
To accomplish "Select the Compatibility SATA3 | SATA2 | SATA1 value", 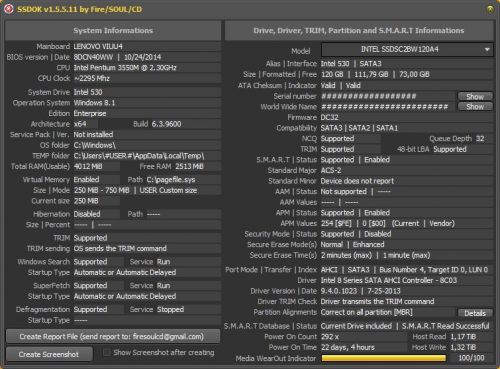I will [359, 128].
